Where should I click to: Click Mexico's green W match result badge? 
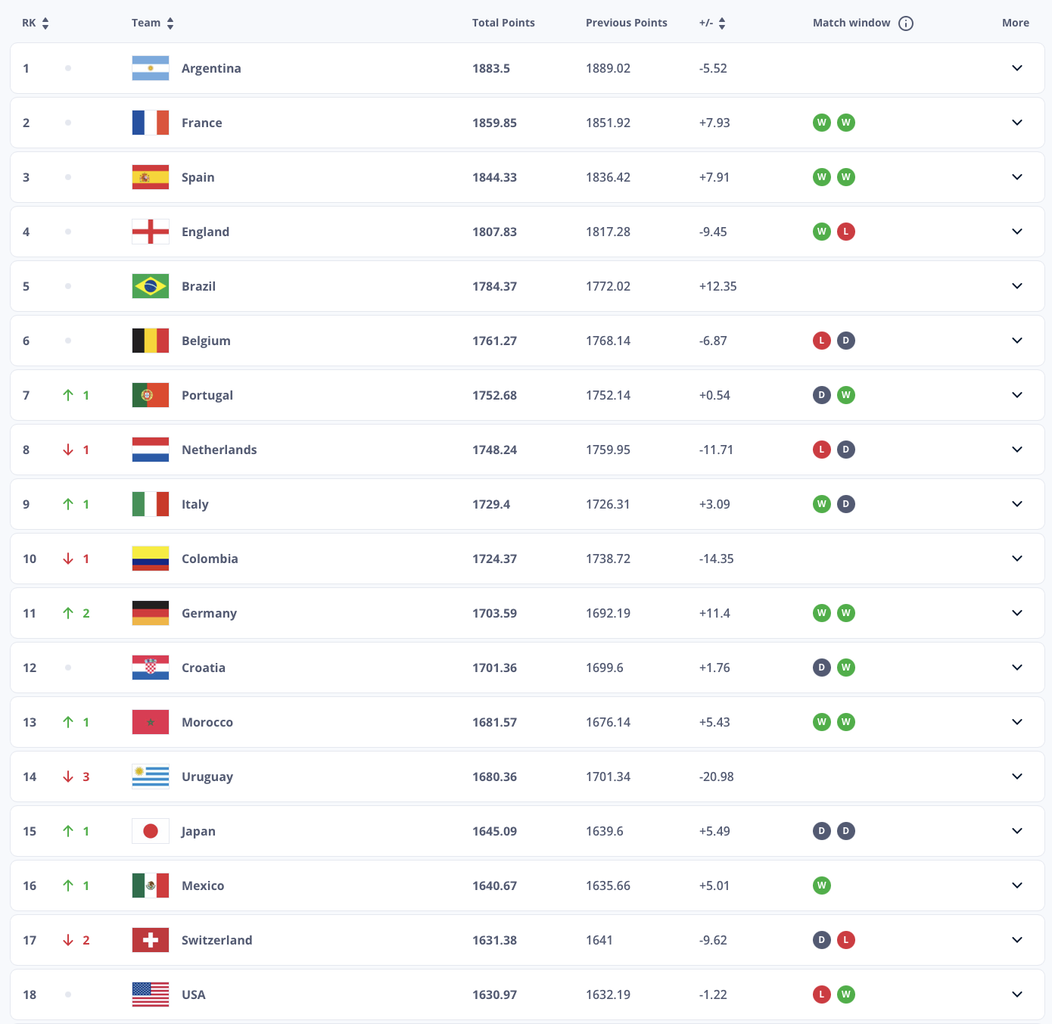point(822,886)
